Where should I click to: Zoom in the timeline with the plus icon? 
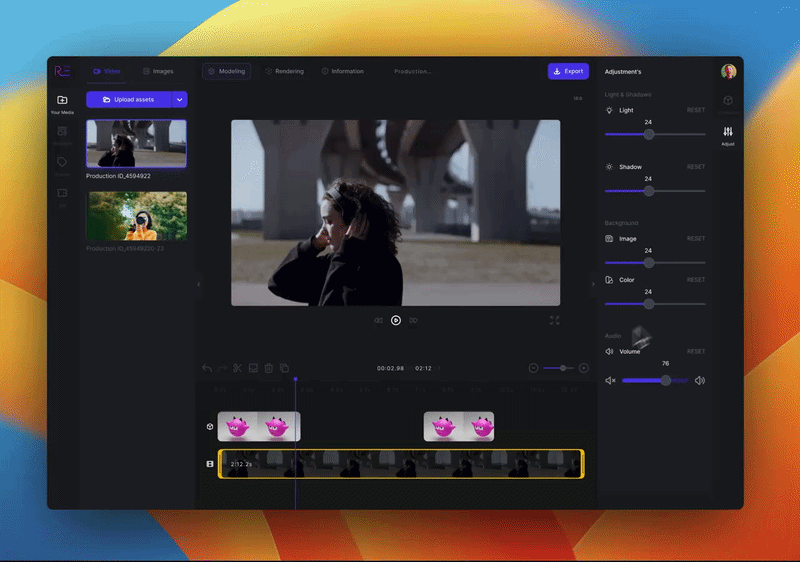(584, 368)
